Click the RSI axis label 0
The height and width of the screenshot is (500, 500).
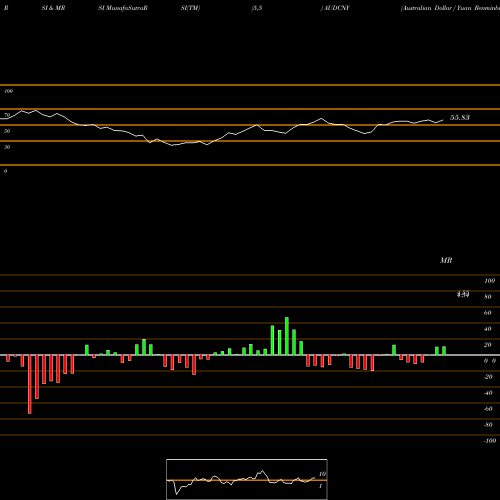pyautogui.click(x=5, y=171)
